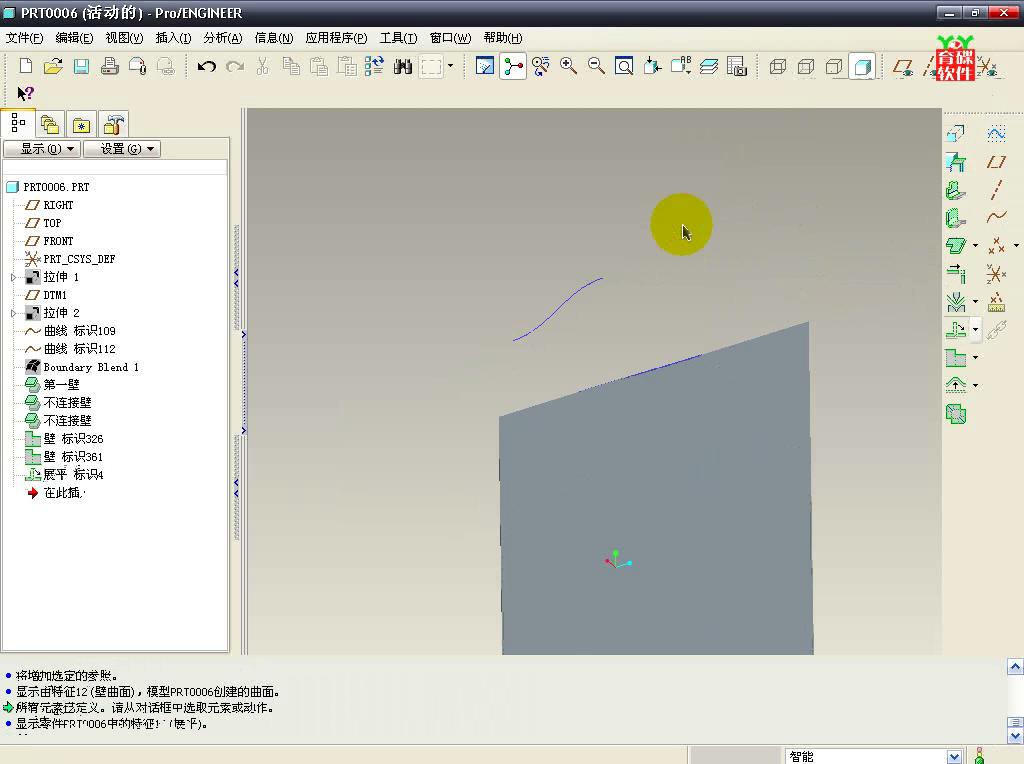Open an existing file via folder icon
The width and height of the screenshot is (1024, 764).
tap(54, 66)
